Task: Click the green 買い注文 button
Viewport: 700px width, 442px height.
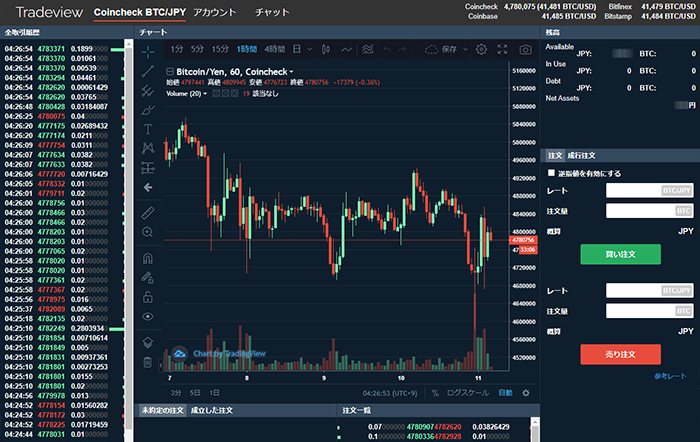Action: (x=621, y=254)
